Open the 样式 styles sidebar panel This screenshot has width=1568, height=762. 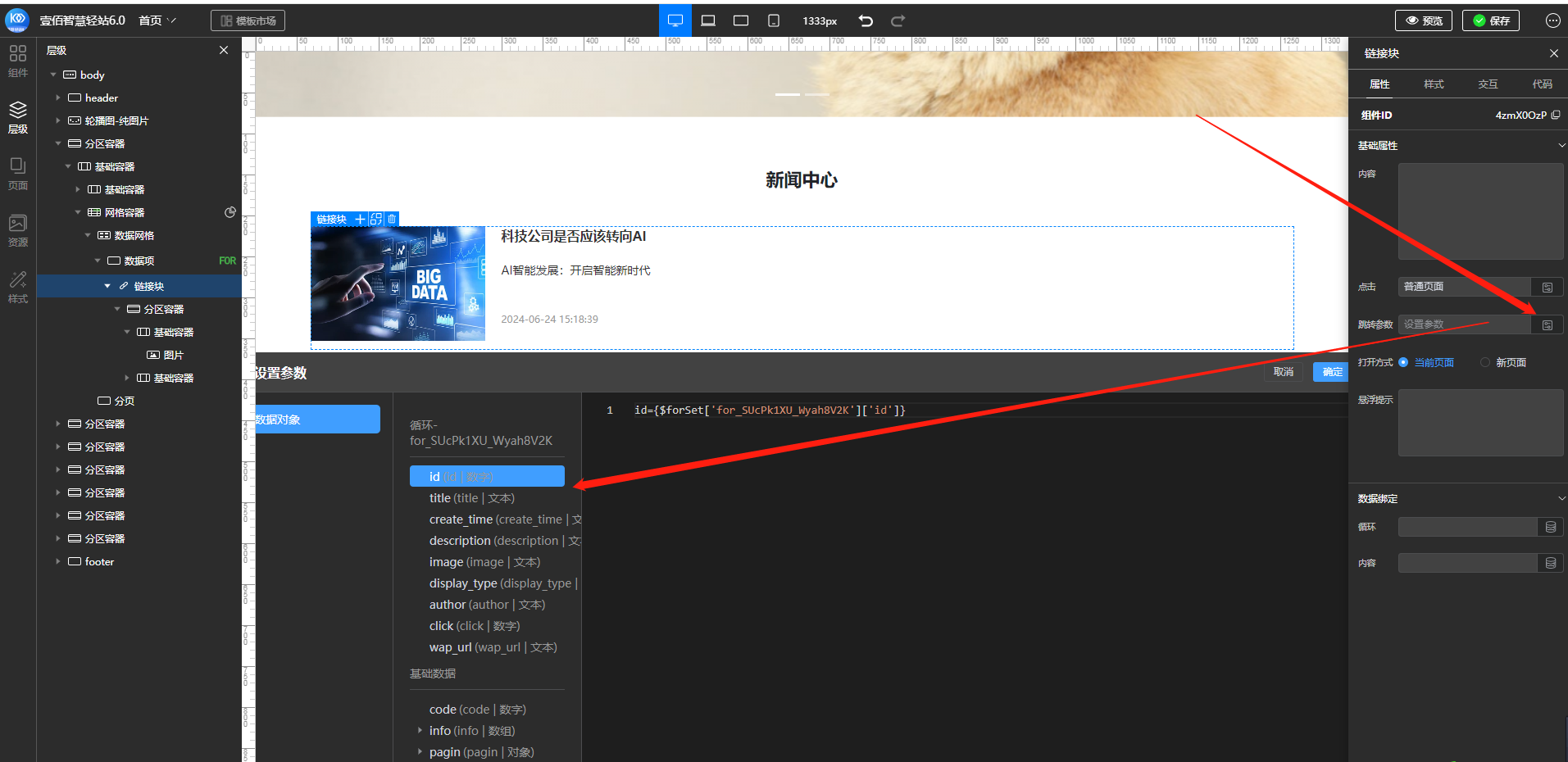[x=18, y=287]
